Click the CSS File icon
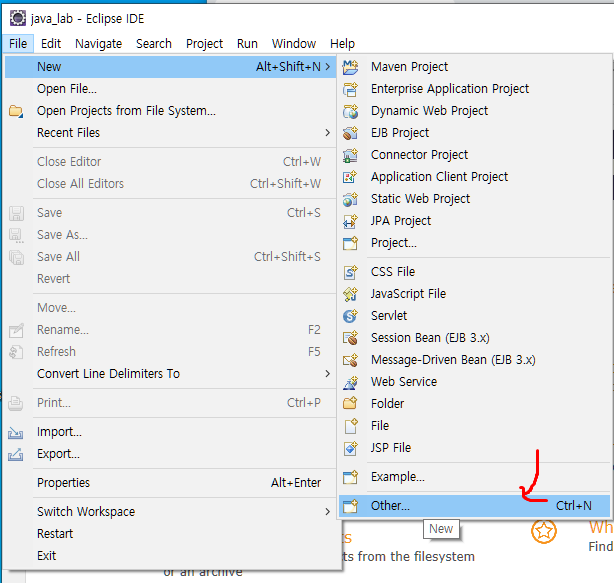The width and height of the screenshot is (614, 583). (x=350, y=272)
